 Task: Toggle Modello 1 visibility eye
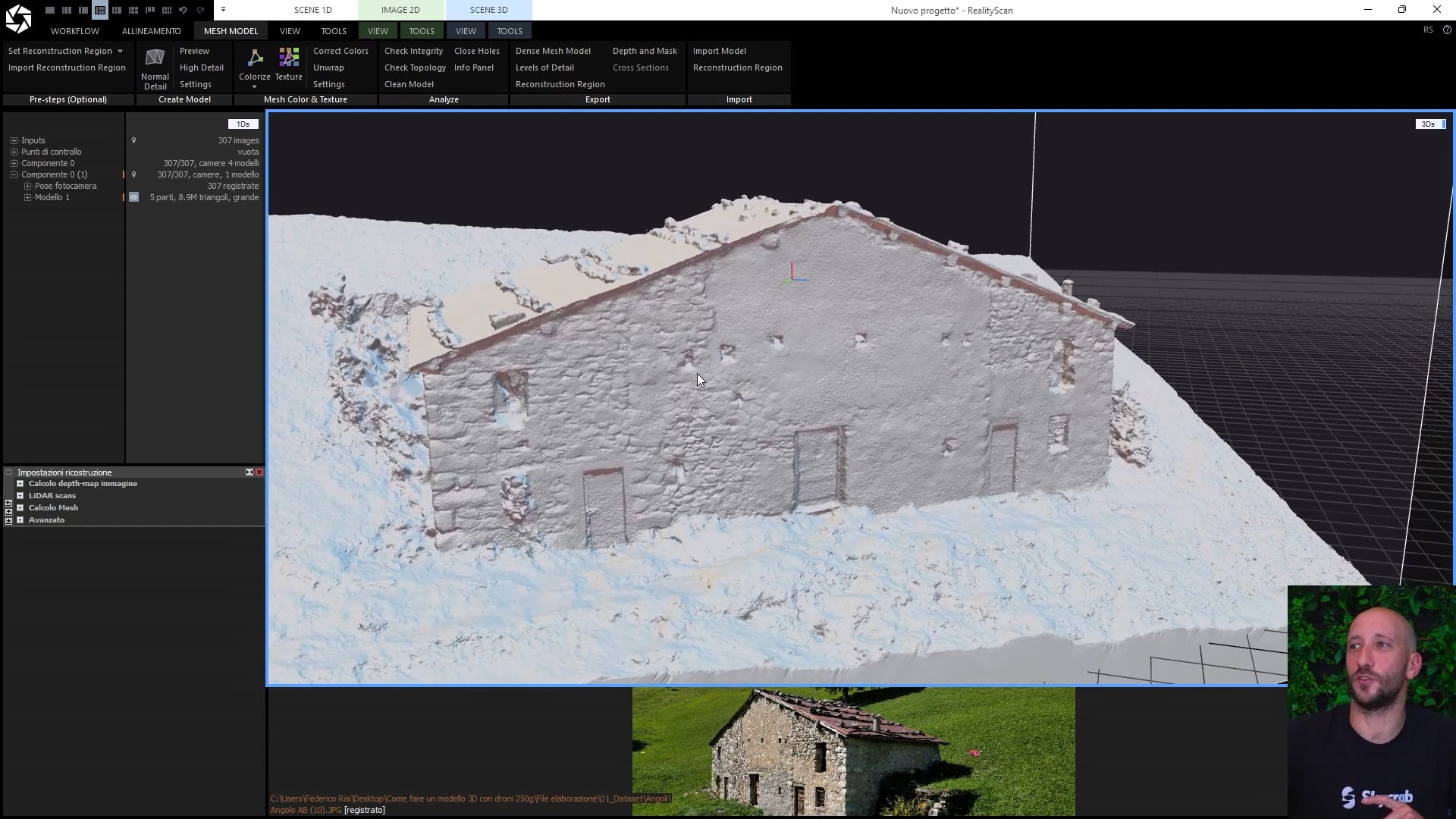coord(133,197)
